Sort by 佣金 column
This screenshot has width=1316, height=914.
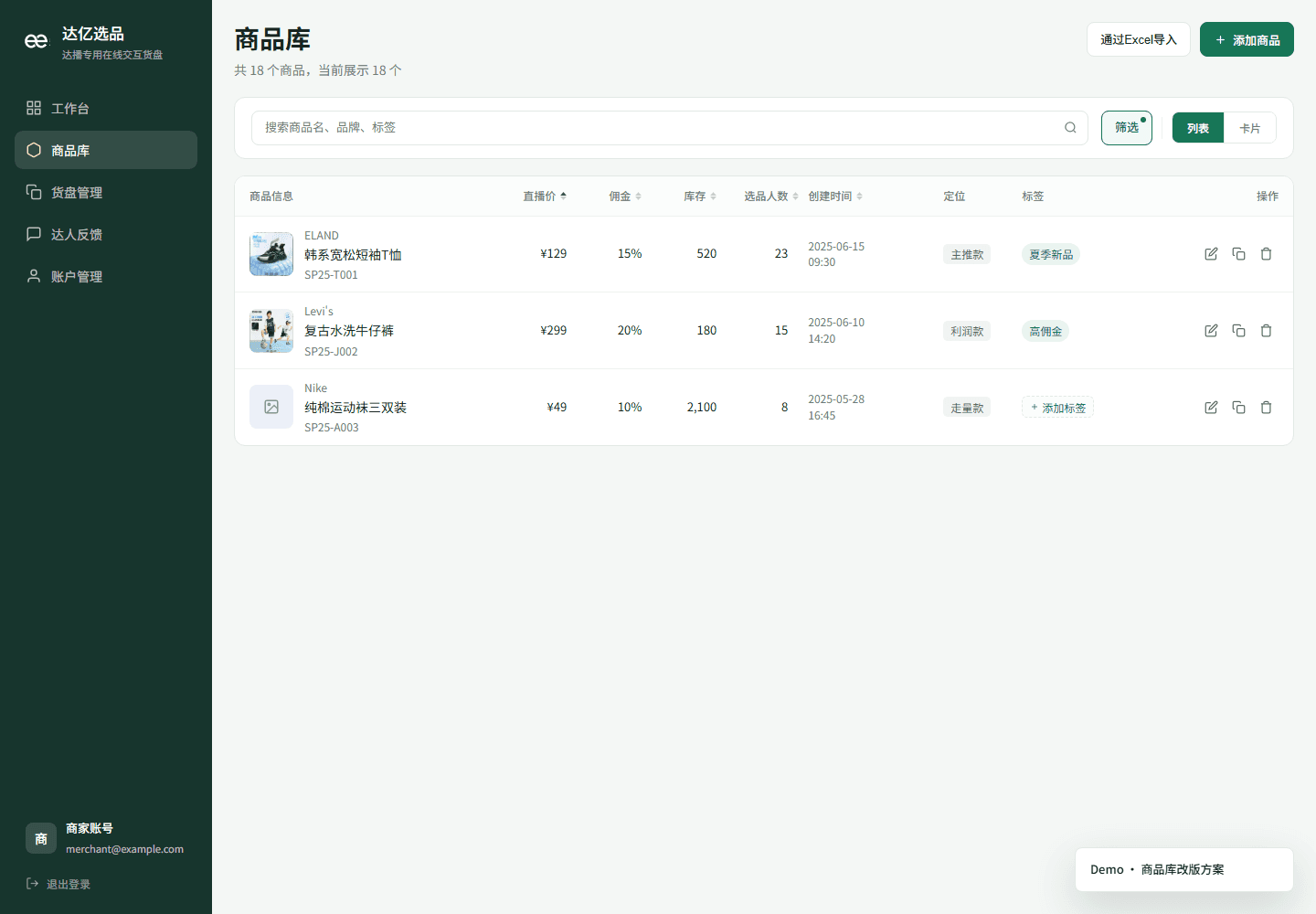click(x=625, y=197)
